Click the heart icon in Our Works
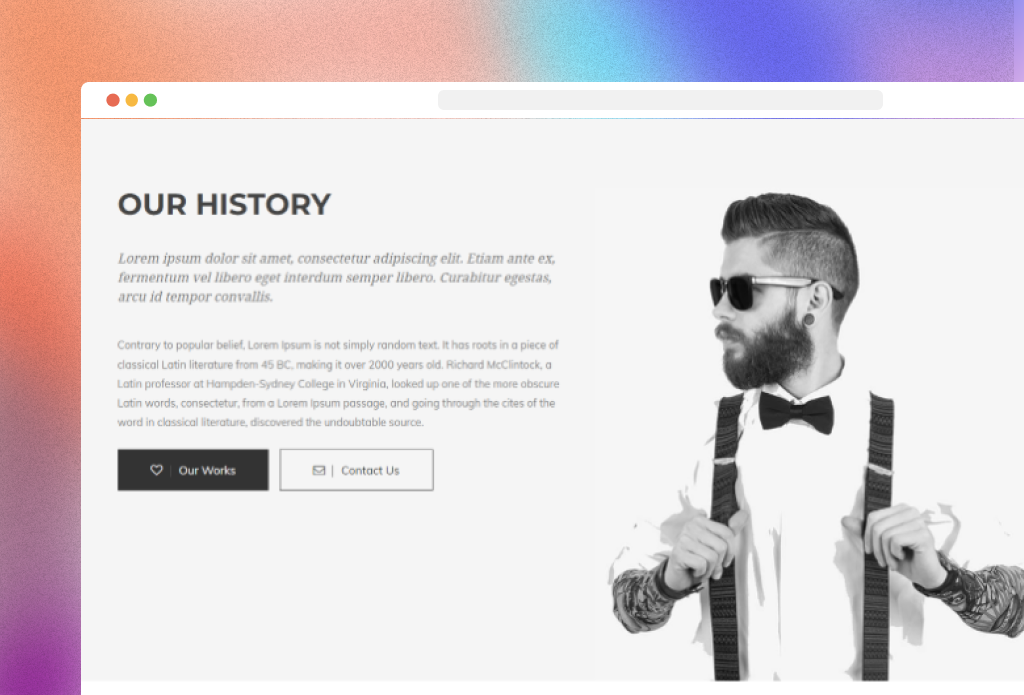 (x=156, y=470)
